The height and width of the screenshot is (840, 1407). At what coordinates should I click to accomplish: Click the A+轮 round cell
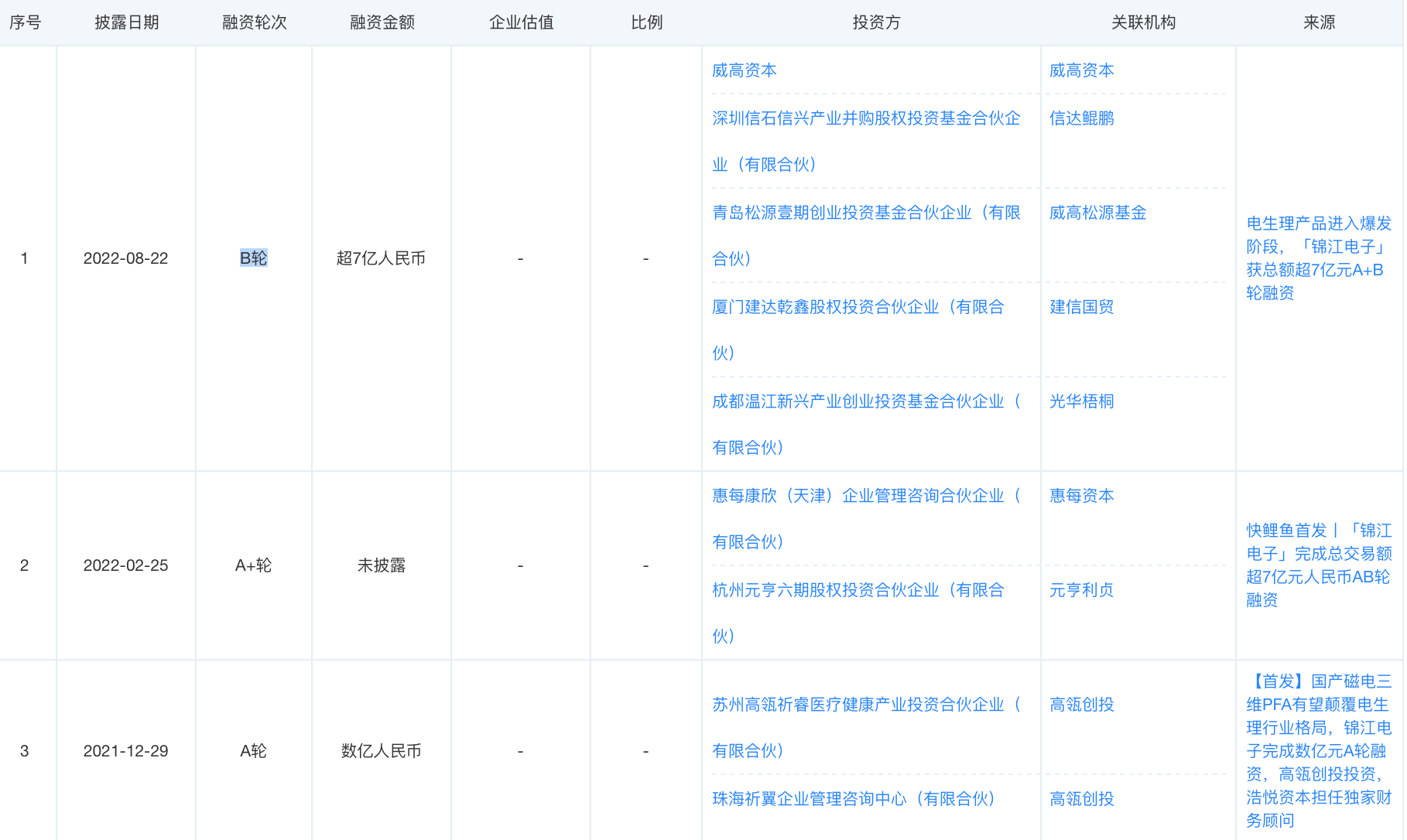(x=253, y=565)
